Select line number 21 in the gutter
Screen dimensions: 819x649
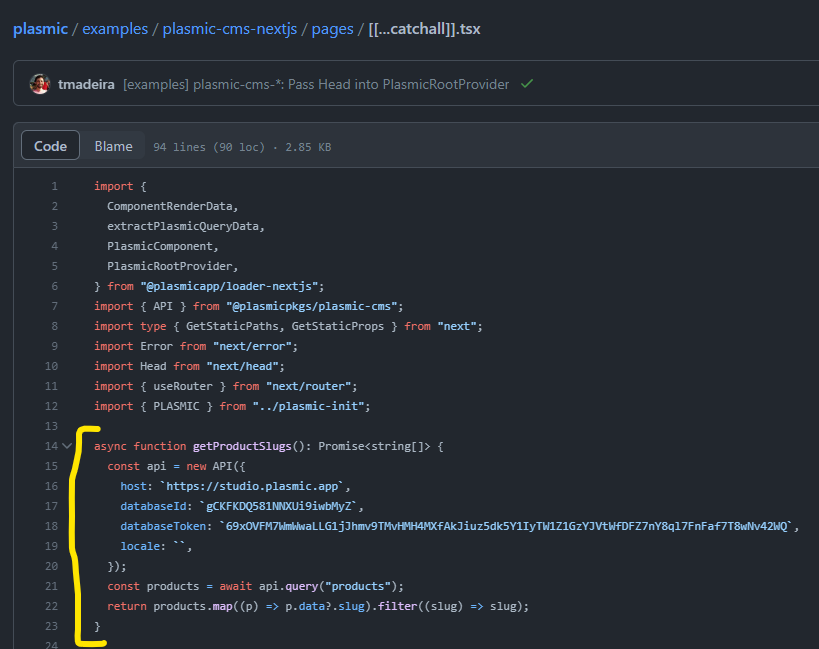tap(52, 586)
